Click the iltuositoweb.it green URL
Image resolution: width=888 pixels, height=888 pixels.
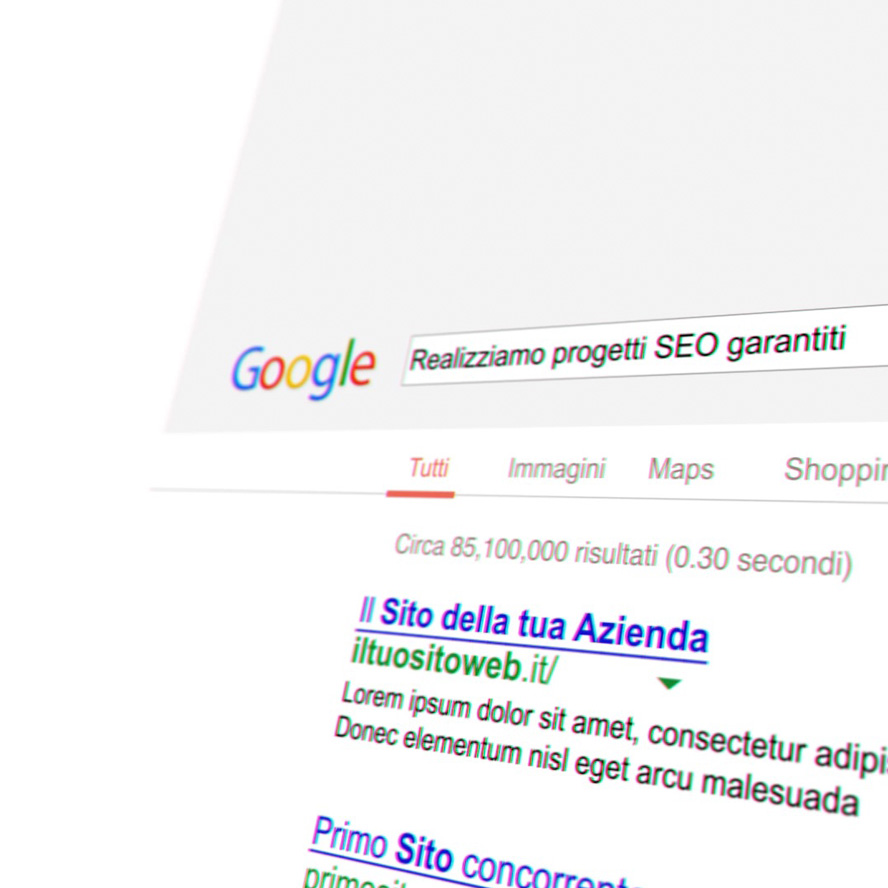point(454,662)
